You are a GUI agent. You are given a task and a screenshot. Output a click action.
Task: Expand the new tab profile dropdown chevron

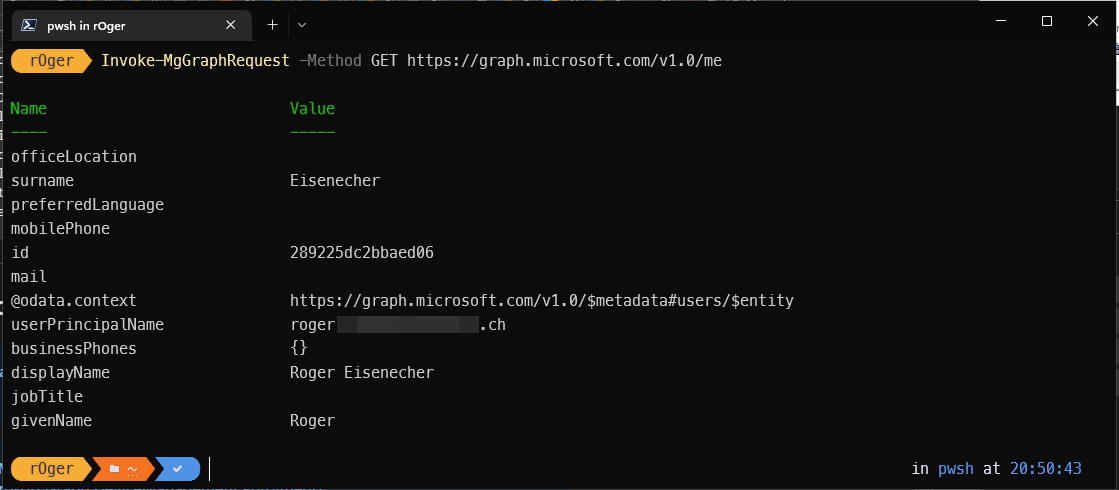pos(302,24)
